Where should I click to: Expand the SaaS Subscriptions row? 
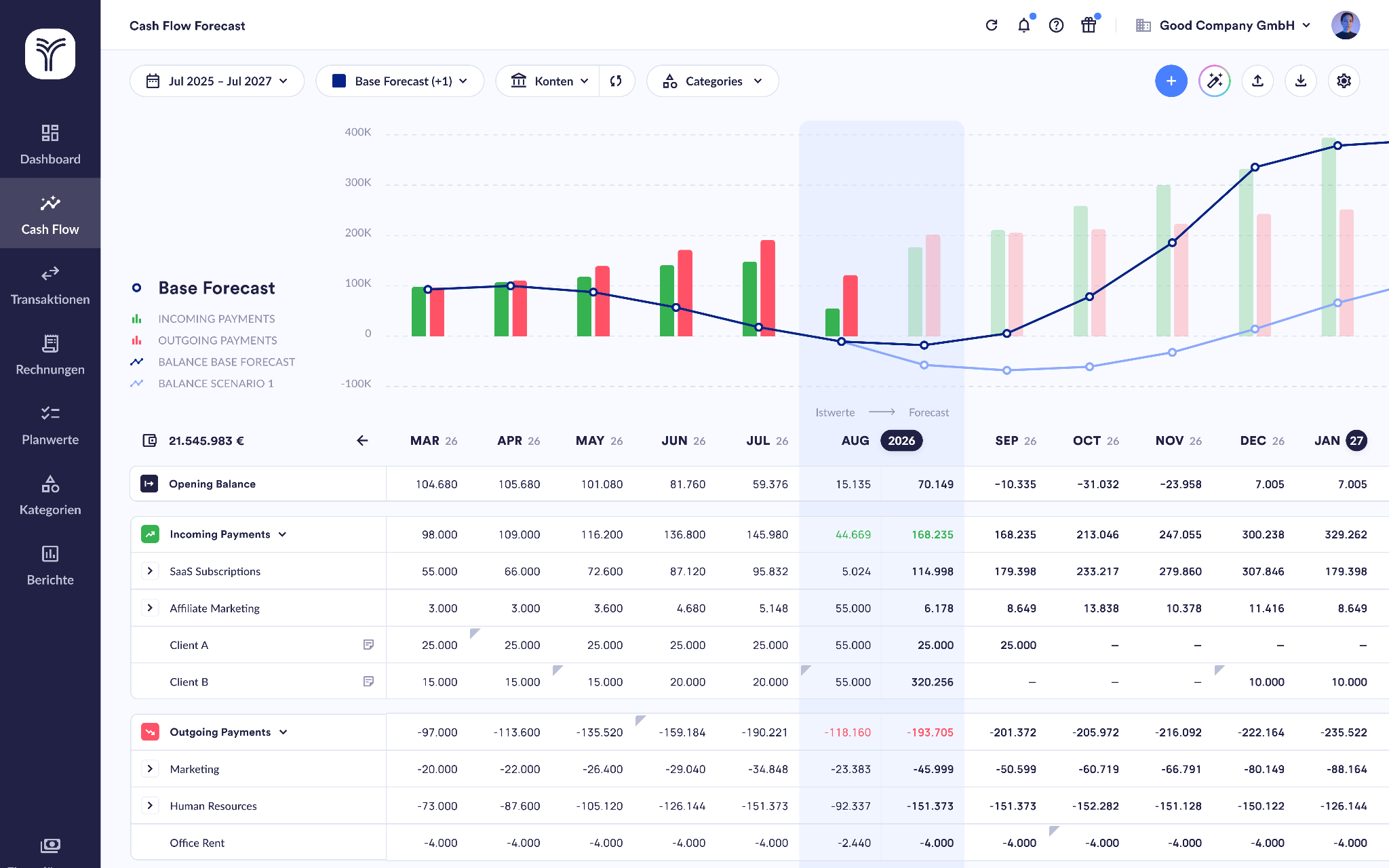point(150,570)
